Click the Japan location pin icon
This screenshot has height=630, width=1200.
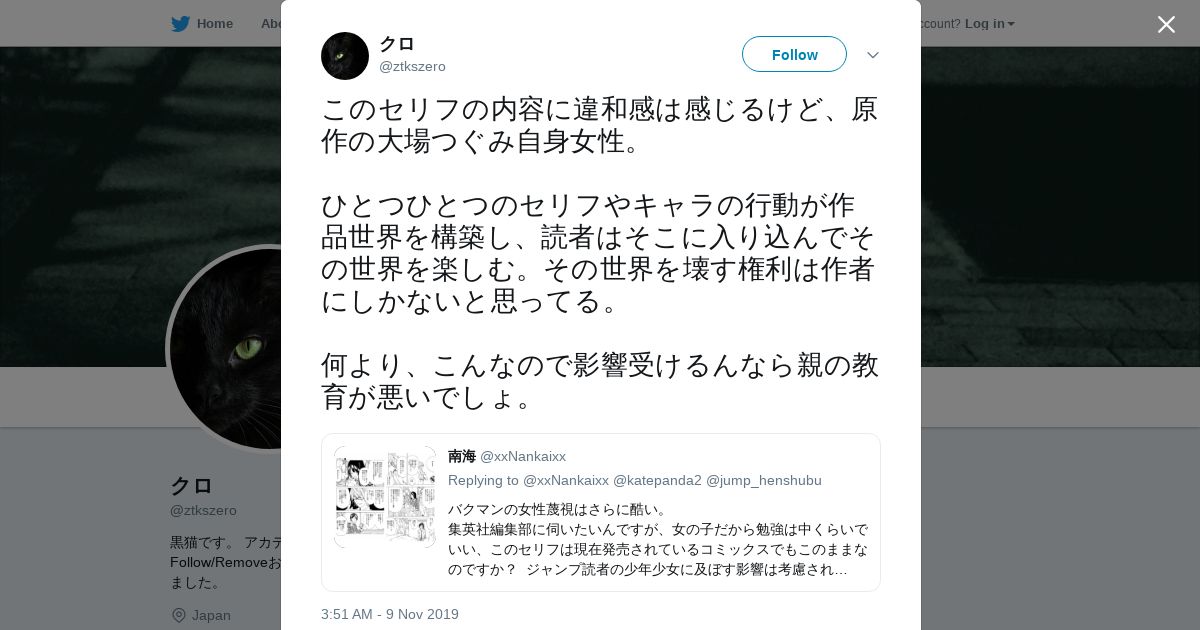179,615
